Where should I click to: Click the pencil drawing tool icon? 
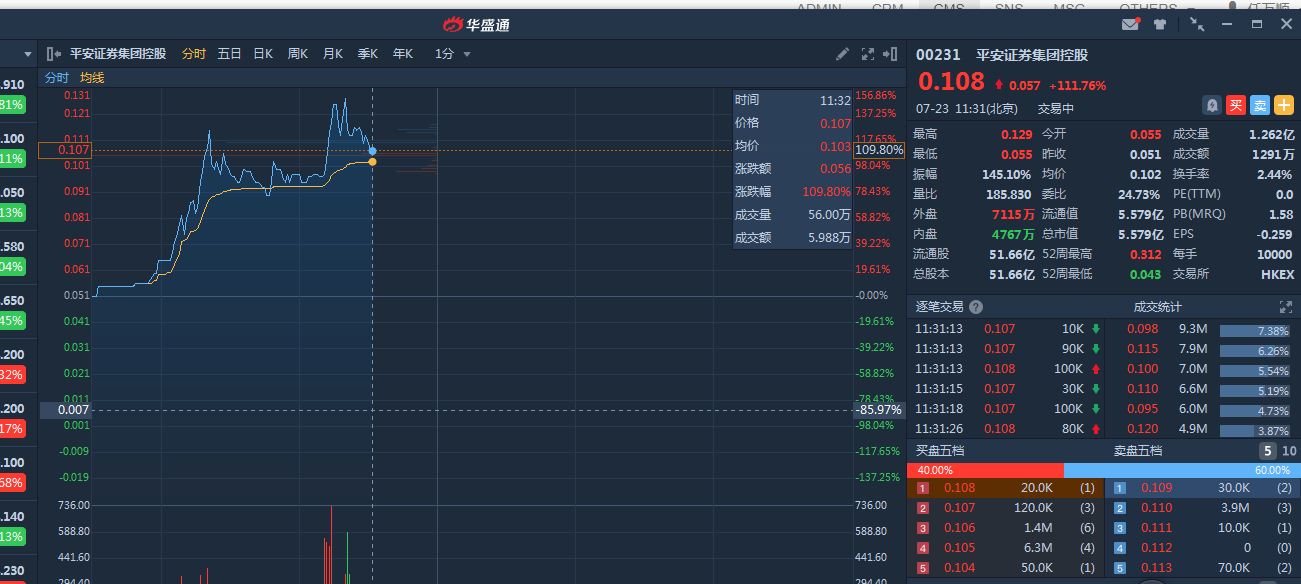(842, 54)
